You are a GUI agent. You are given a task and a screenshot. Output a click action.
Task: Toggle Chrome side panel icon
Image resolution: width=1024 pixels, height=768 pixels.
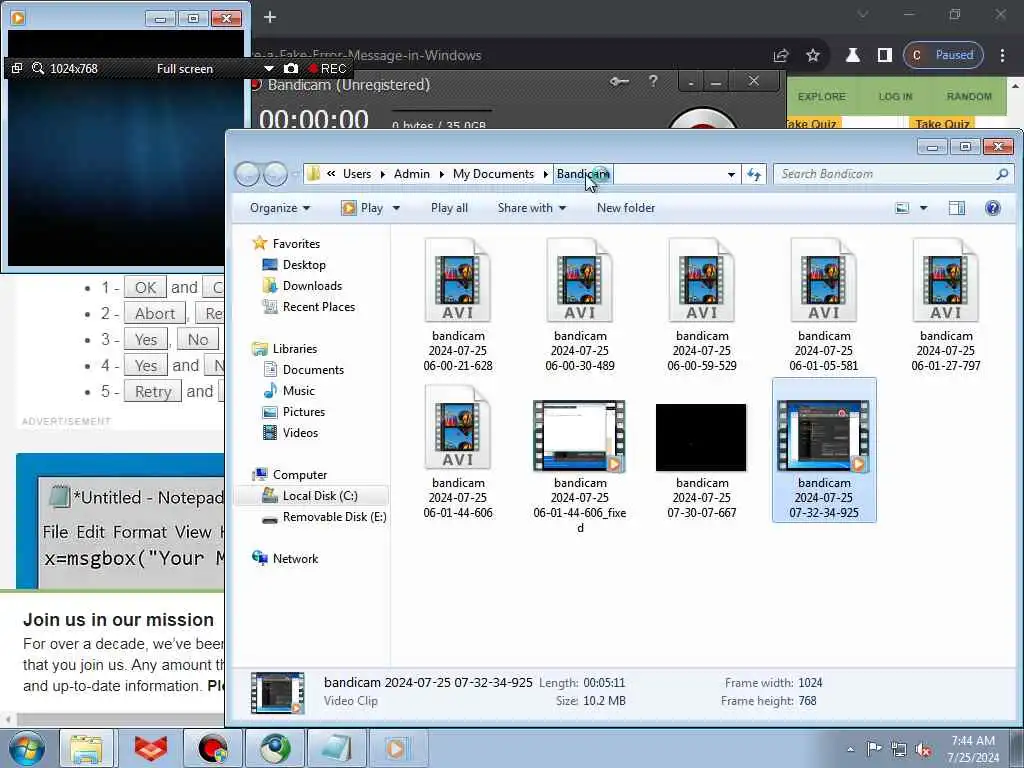[884, 56]
